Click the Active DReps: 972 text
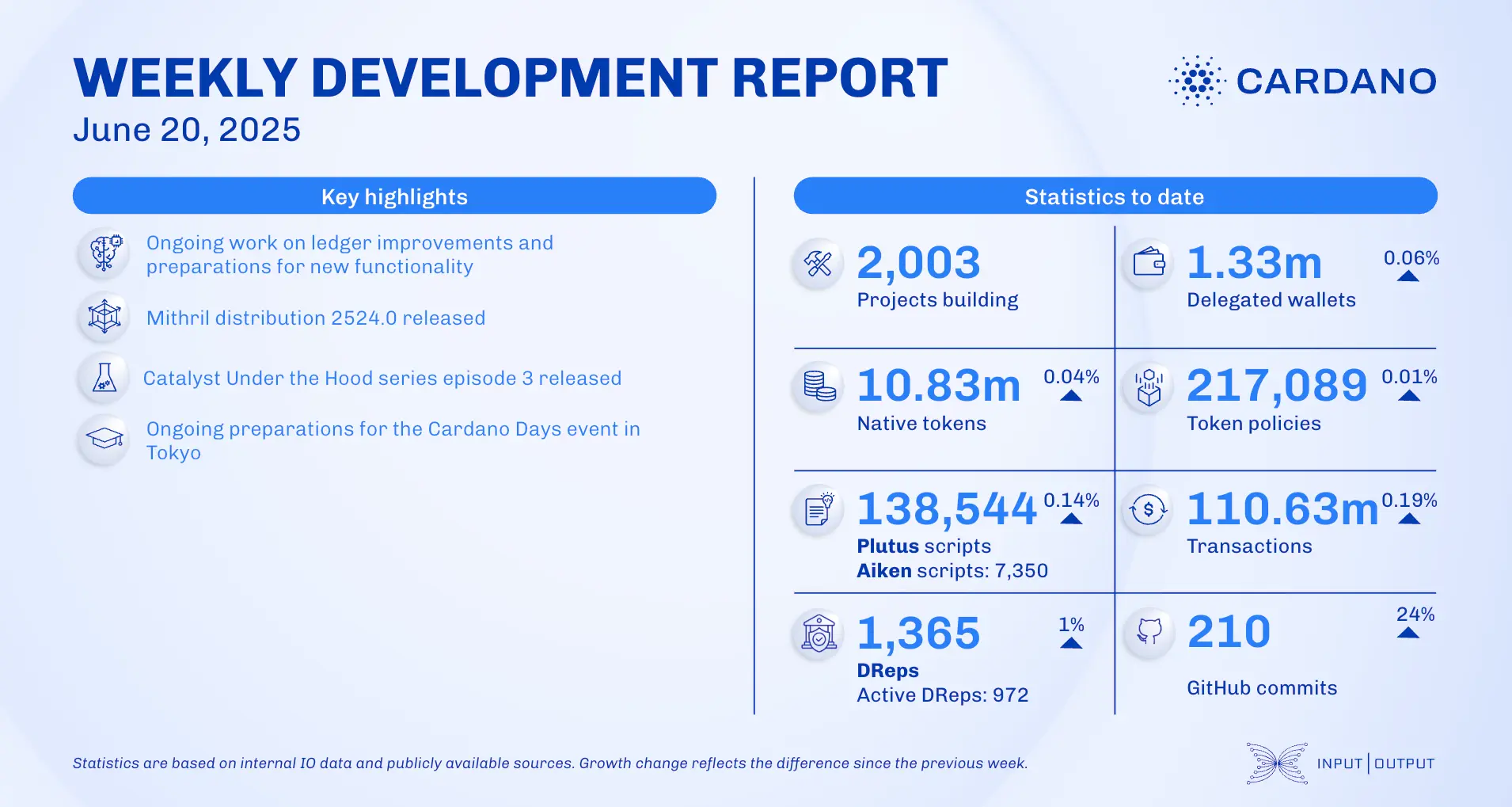The height and width of the screenshot is (807, 1512). point(942,695)
